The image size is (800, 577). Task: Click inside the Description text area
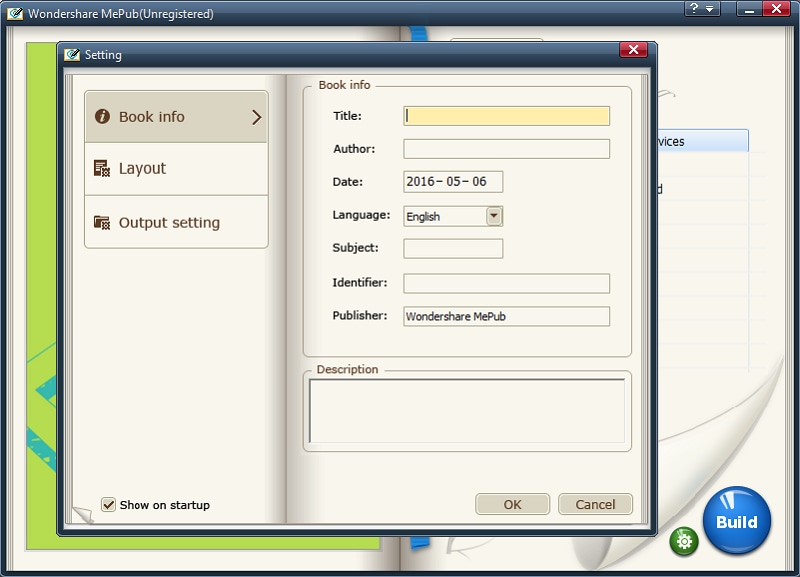point(467,411)
